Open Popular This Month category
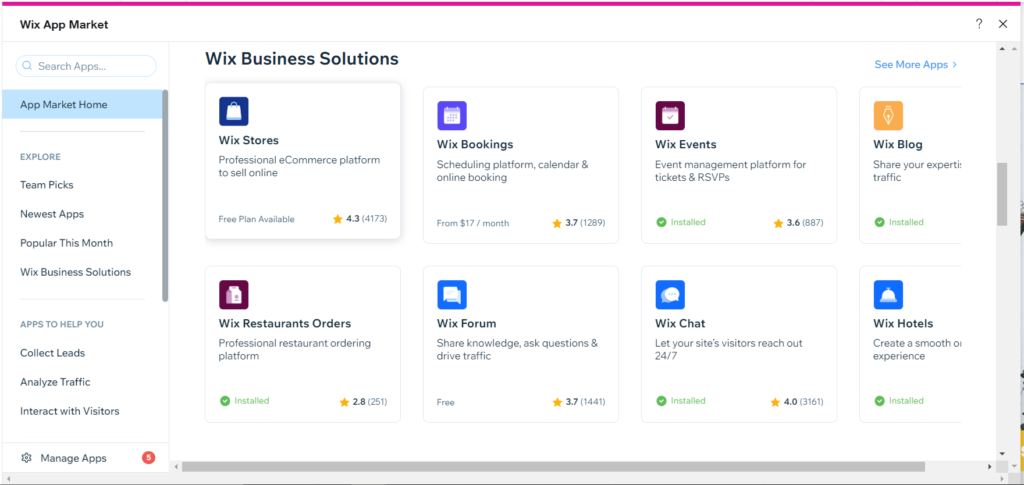 (67, 243)
